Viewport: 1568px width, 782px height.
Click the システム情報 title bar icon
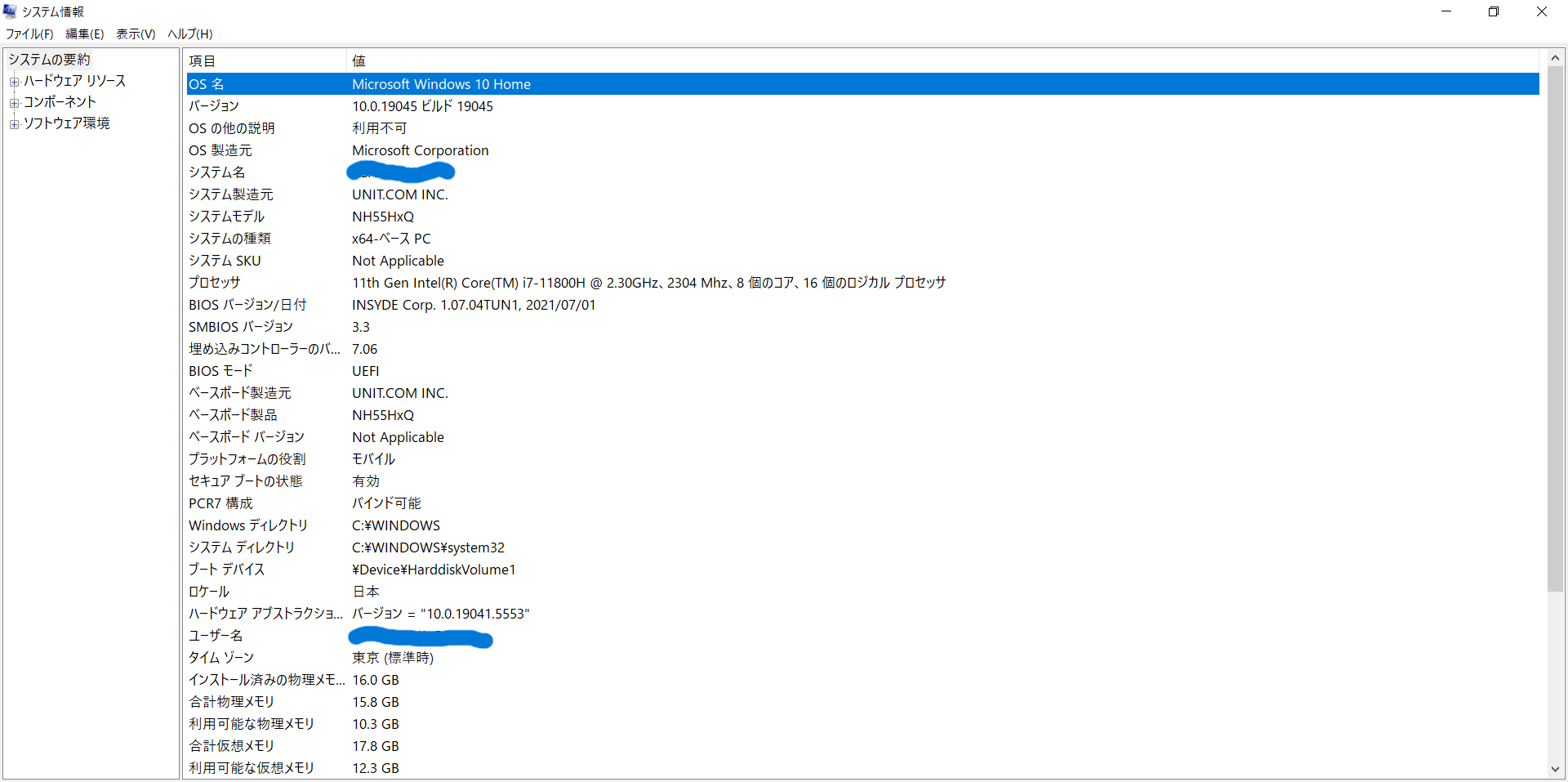(10, 11)
